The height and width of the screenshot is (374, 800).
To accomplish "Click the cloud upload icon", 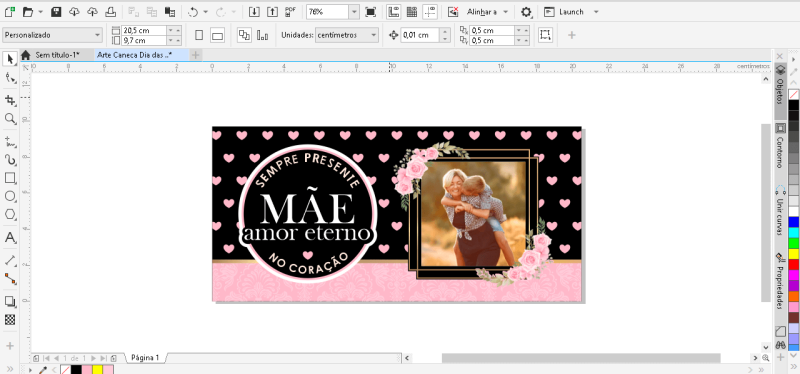I will [92, 11].
